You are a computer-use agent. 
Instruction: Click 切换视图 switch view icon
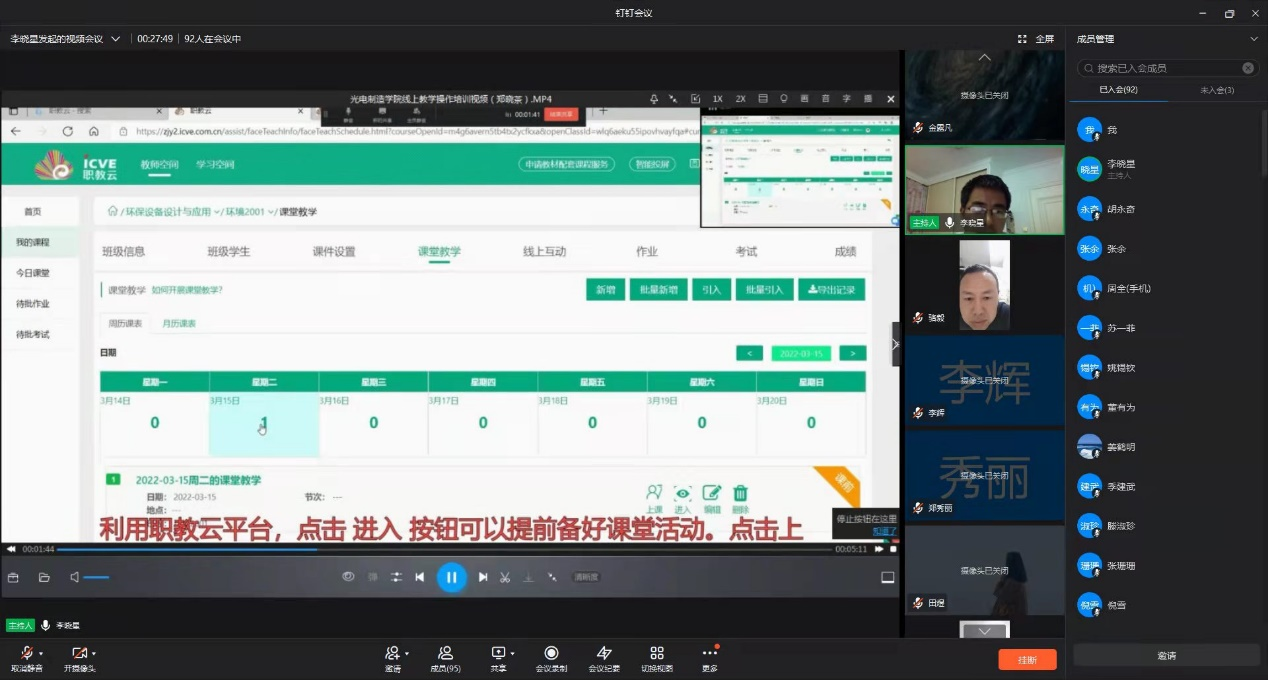point(657,653)
